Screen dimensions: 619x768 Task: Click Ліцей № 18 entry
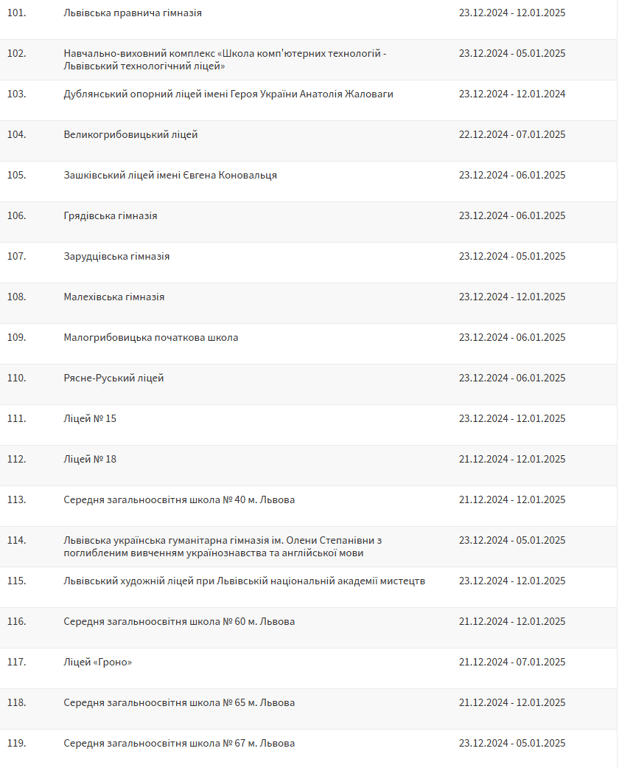tap(90, 459)
